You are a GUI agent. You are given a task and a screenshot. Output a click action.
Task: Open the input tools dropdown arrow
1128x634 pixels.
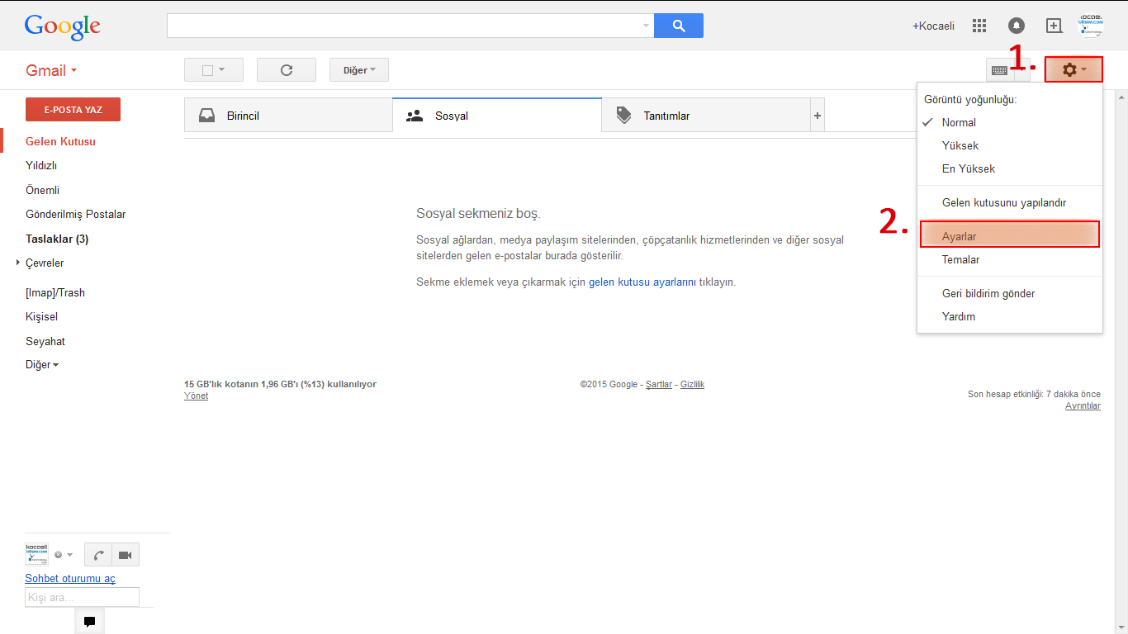point(1022,70)
